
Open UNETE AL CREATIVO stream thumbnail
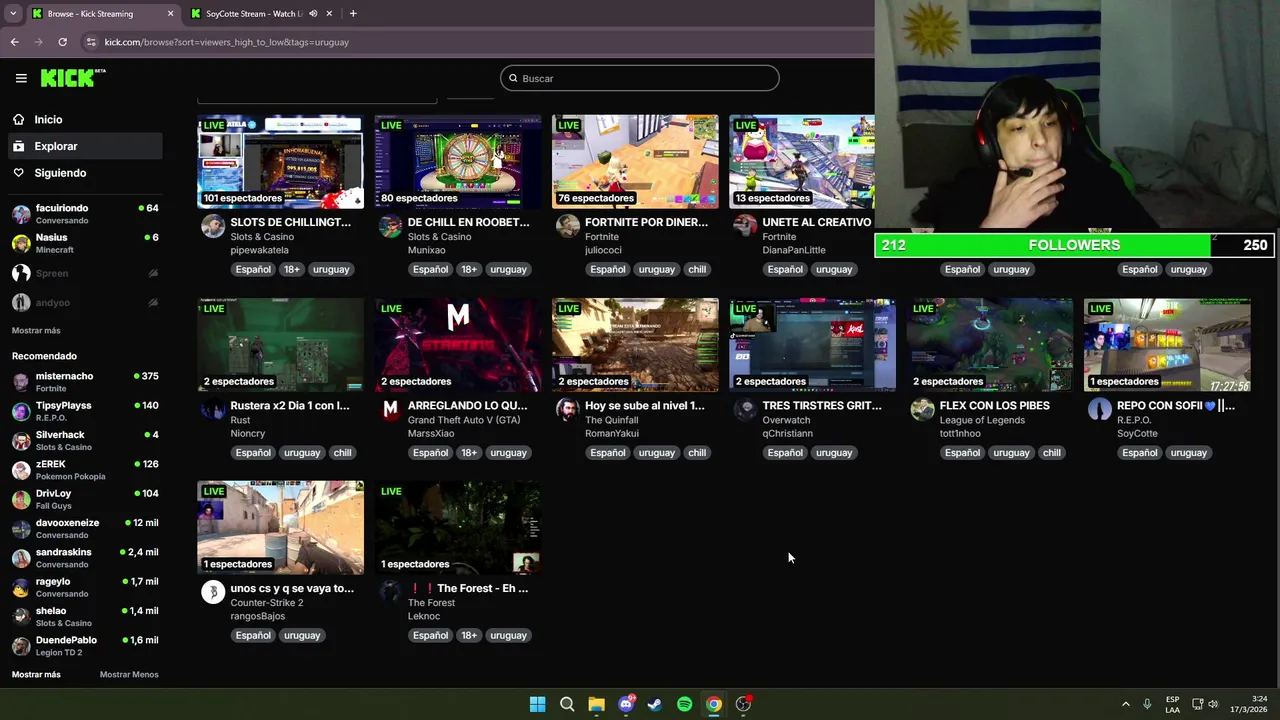click(x=802, y=161)
